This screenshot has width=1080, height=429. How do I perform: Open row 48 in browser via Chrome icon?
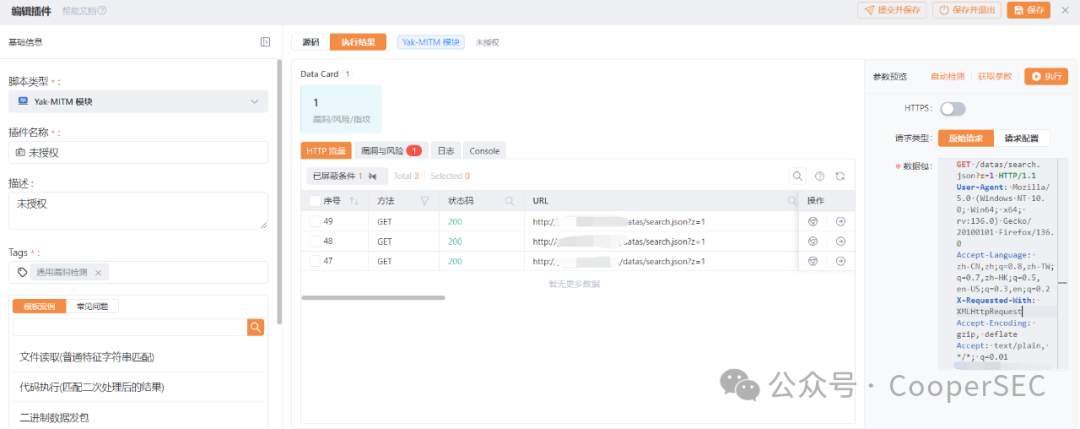813,242
